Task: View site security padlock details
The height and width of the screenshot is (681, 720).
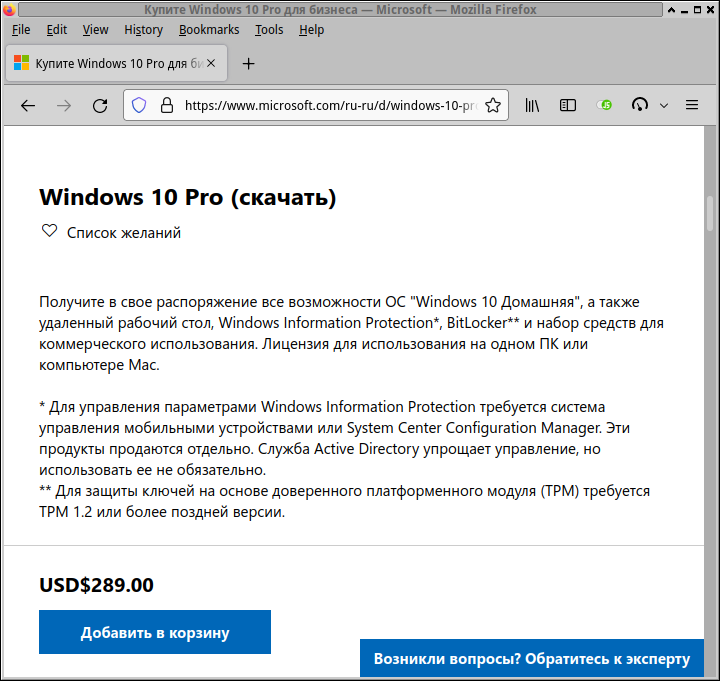Action: (x=167, y=105)
